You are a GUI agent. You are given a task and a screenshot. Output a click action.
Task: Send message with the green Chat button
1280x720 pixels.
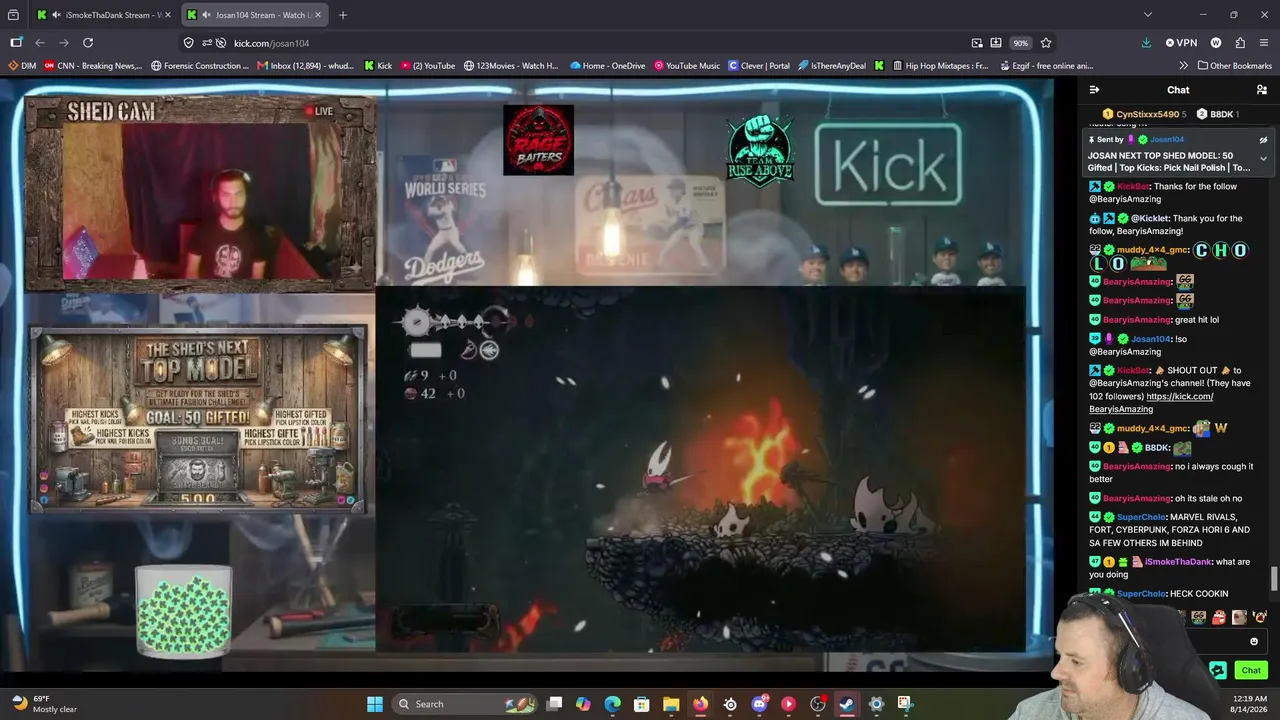[1251, 670]
